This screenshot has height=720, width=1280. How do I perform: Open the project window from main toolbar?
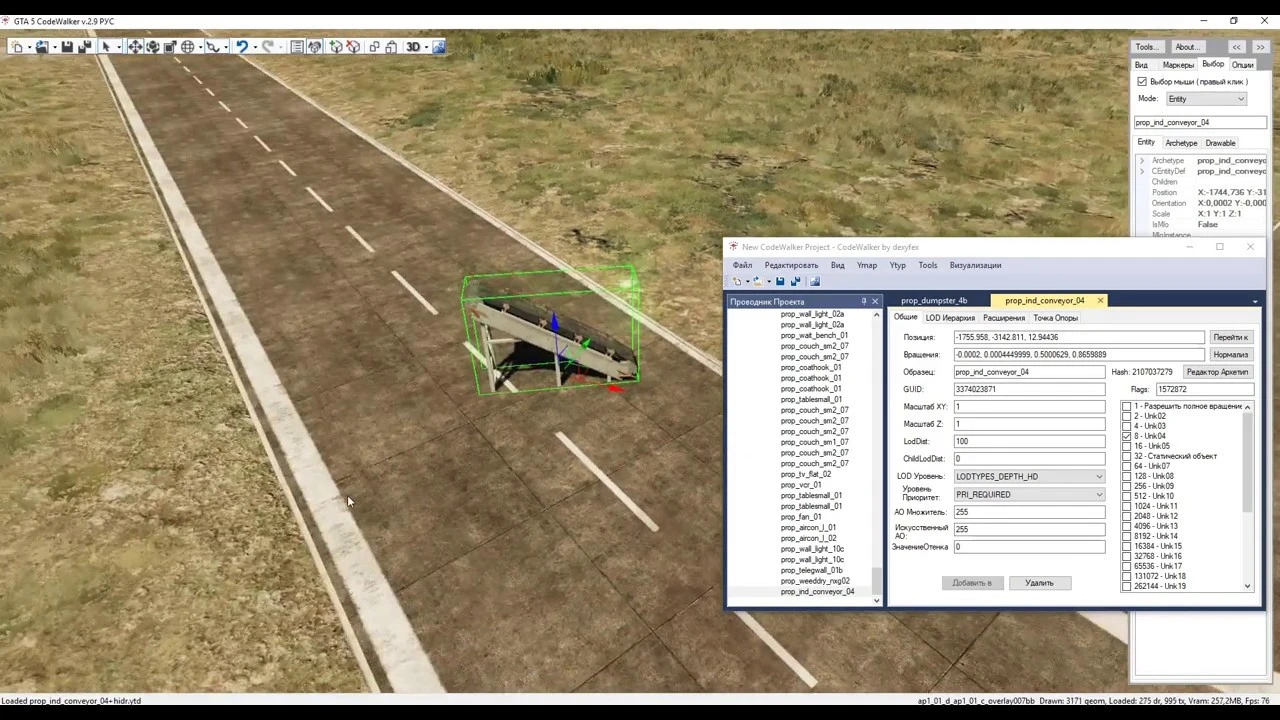pos(297,47)
